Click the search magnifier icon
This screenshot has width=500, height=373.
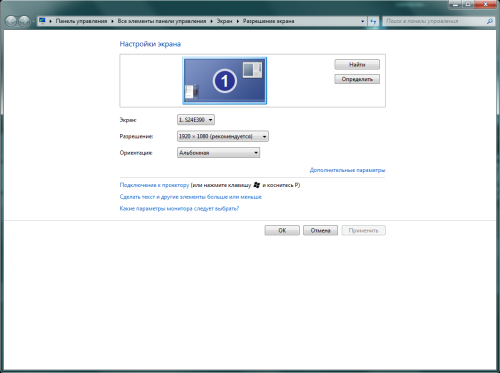[489, 21]
